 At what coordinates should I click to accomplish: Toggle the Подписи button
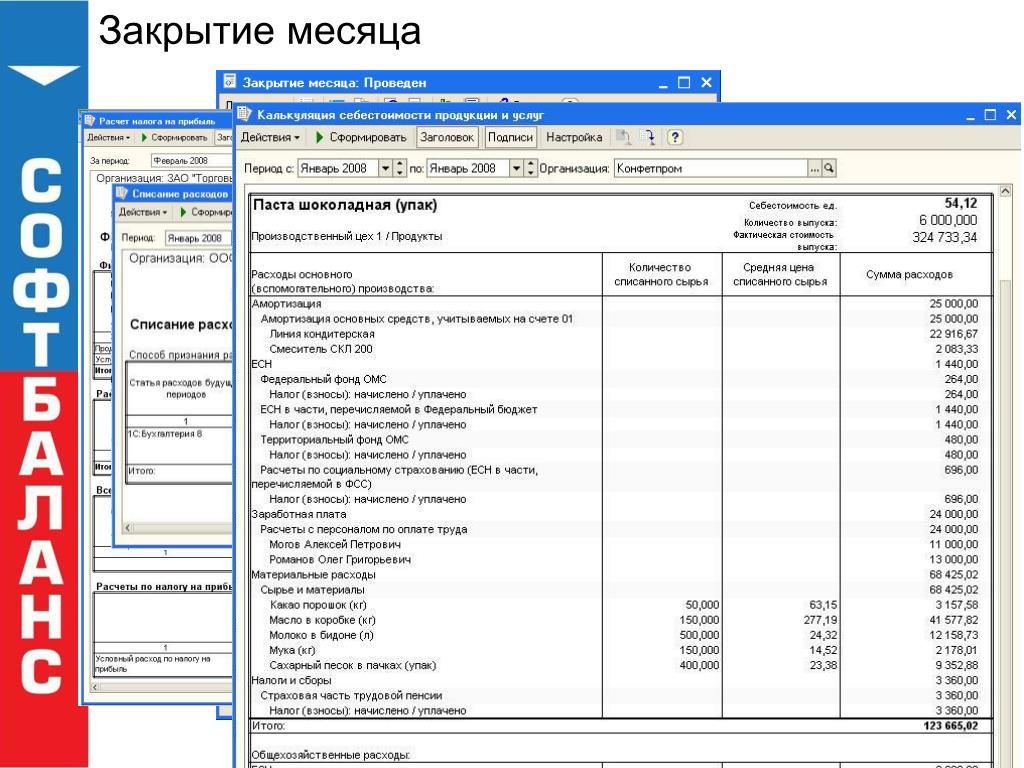(510, 137)
